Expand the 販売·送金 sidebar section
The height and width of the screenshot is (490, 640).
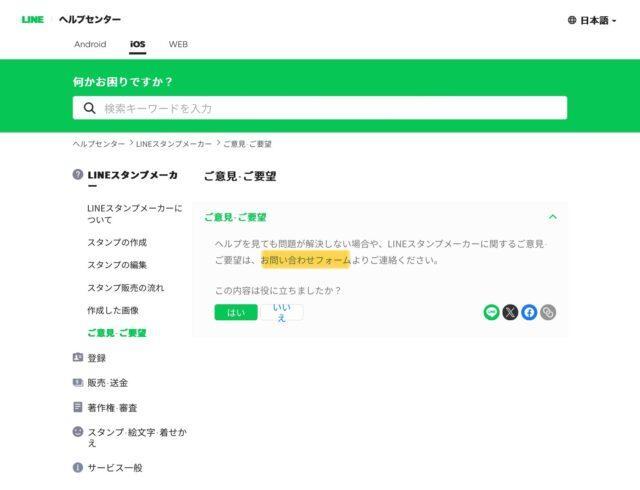click(107, 382)
